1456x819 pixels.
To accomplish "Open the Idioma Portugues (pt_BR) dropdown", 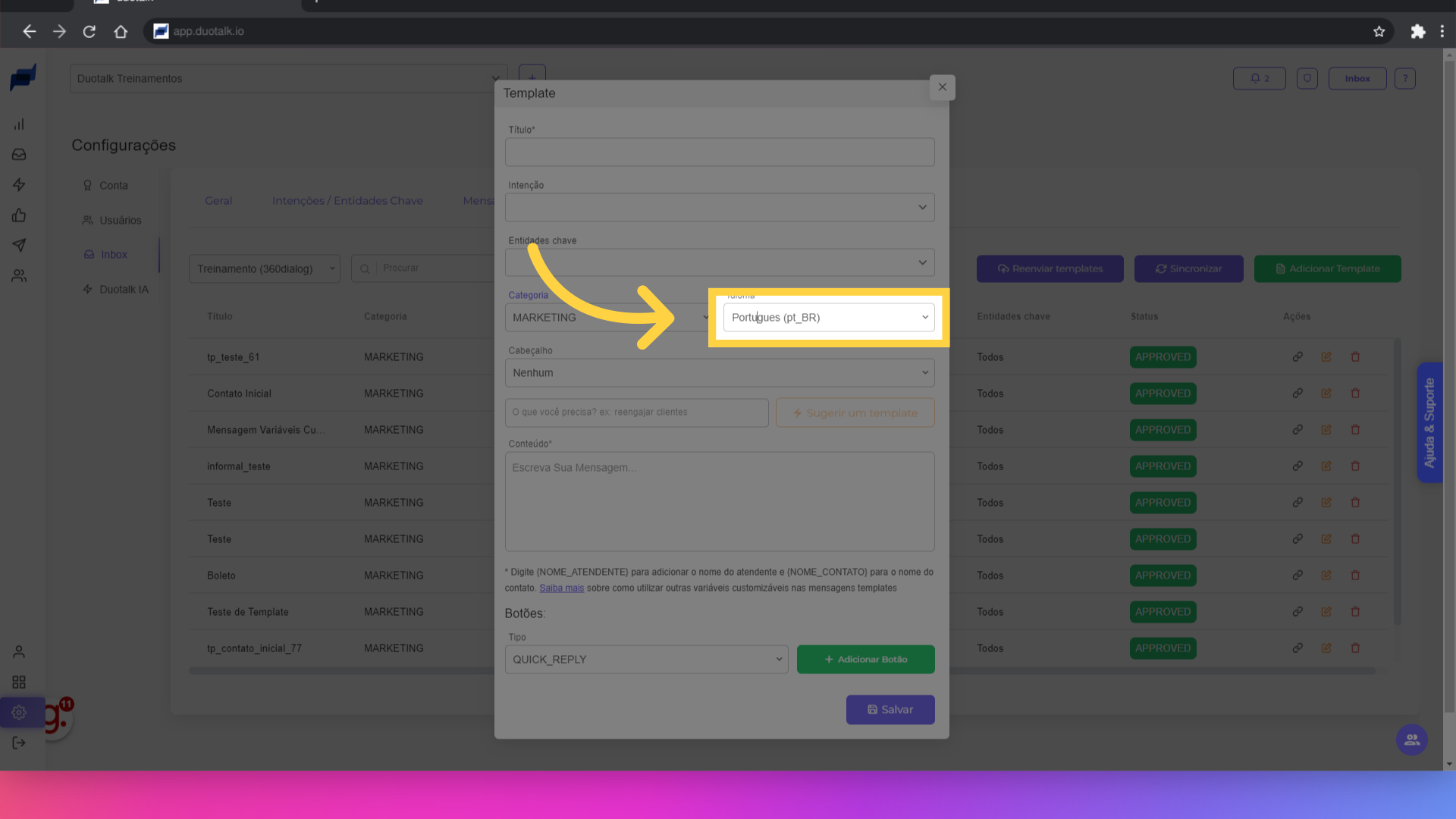I will coord(829,318).
